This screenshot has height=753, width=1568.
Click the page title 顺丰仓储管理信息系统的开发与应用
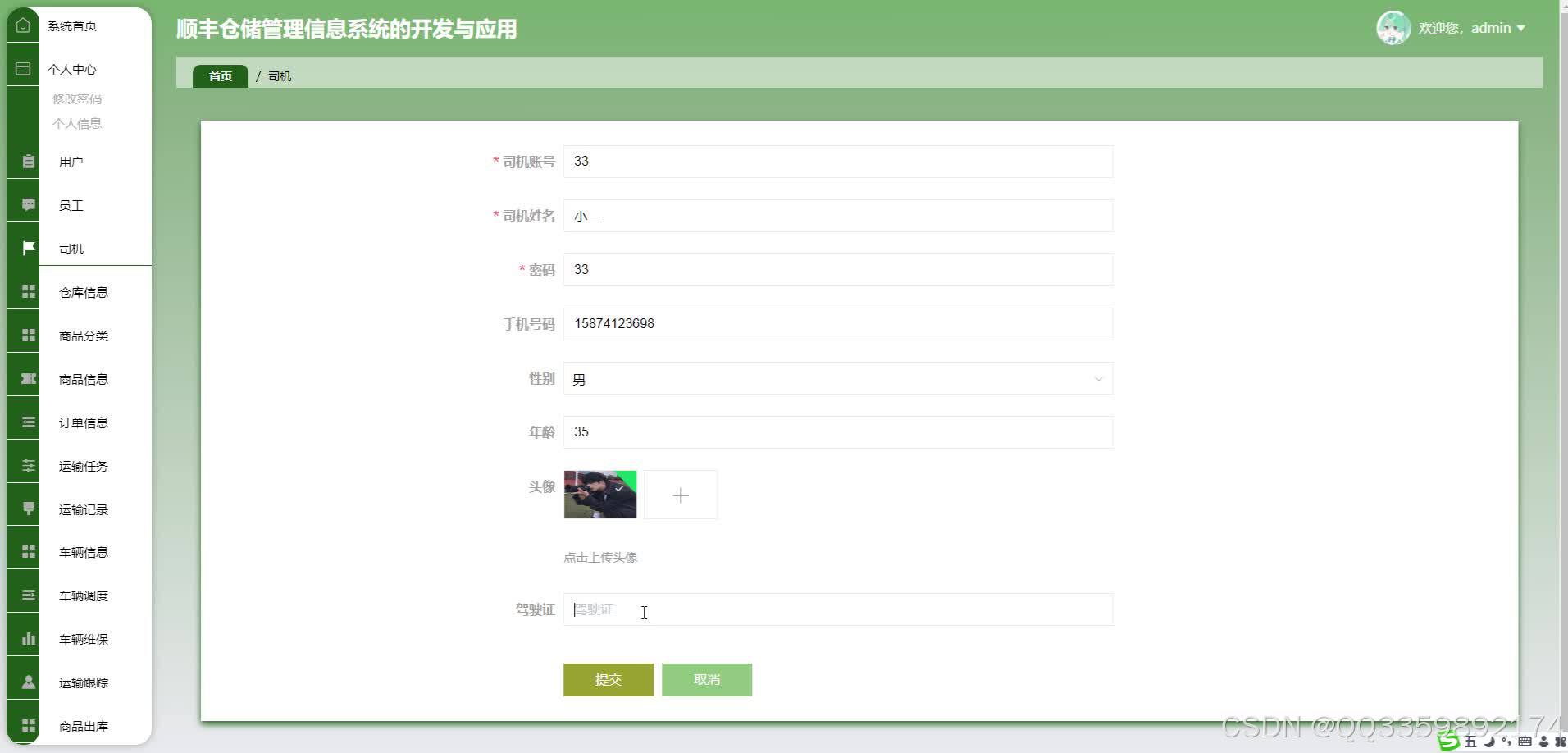pos(347,29)
